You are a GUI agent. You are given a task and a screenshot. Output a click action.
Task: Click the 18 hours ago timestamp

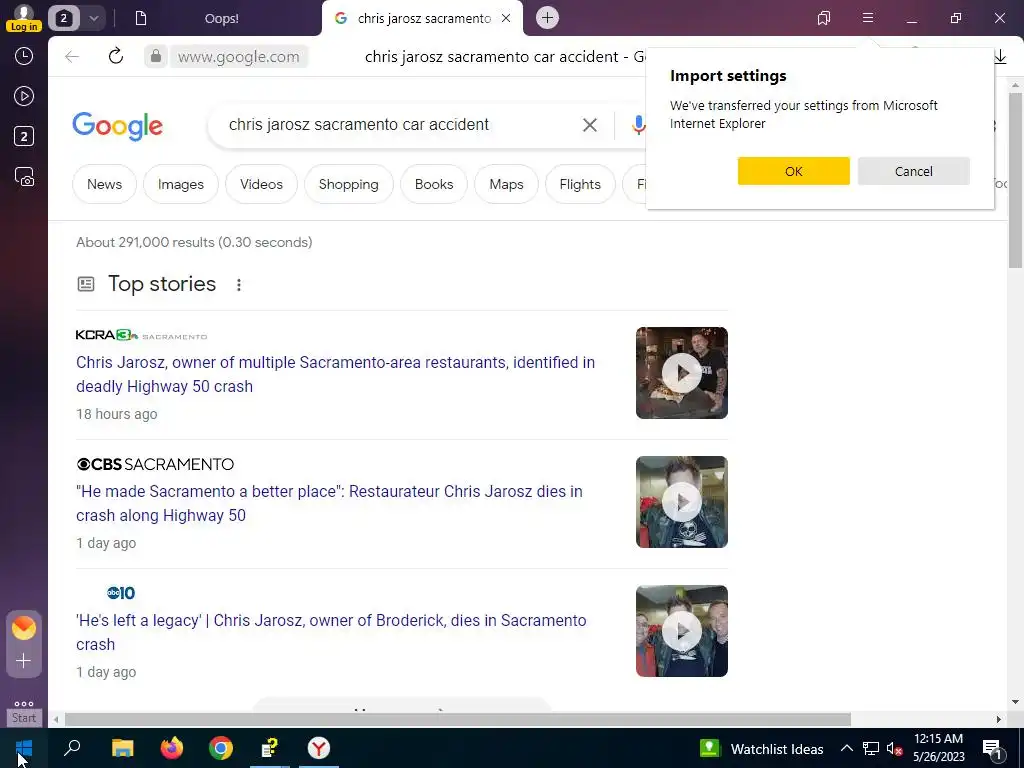point(117,414)
